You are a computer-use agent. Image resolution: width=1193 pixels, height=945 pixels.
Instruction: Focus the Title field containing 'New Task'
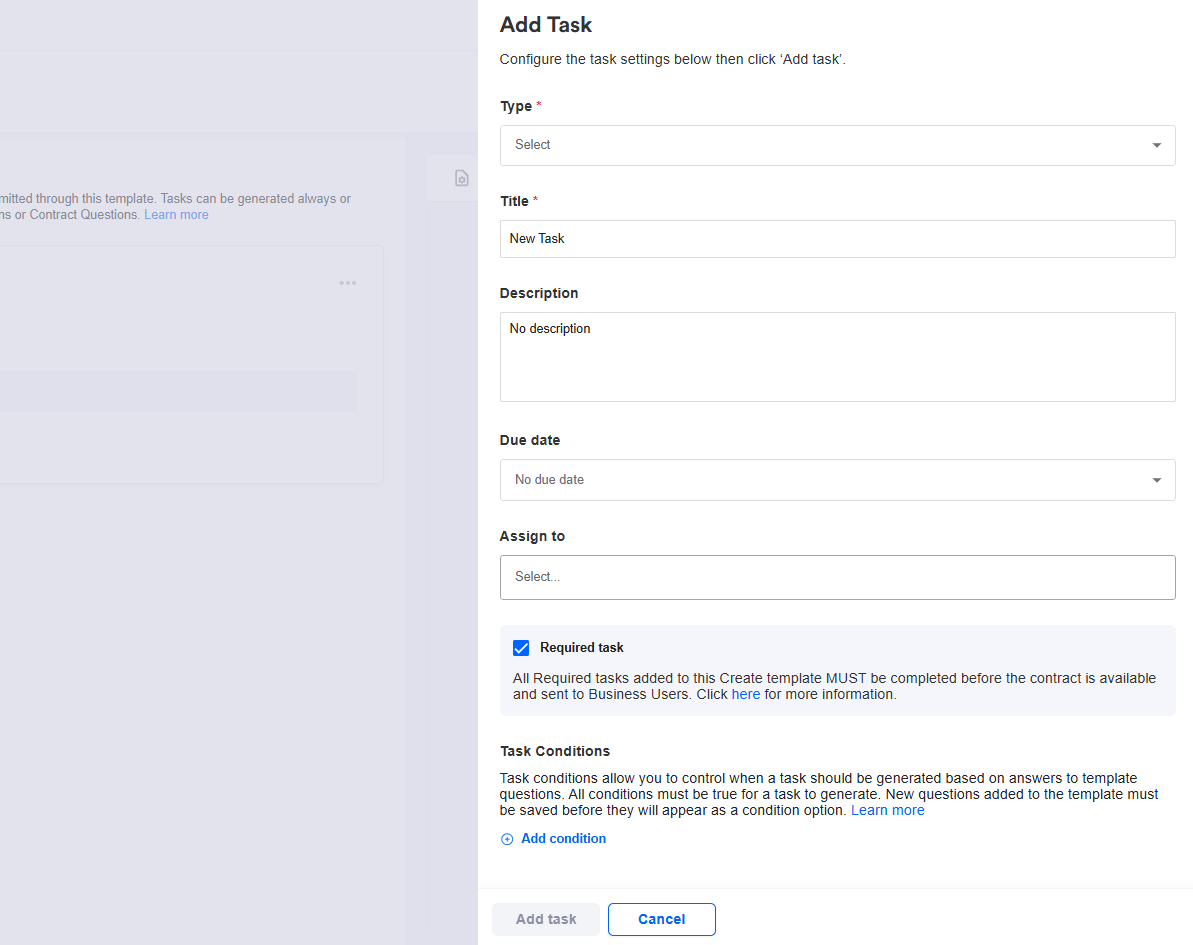click(x=837, y=239)
